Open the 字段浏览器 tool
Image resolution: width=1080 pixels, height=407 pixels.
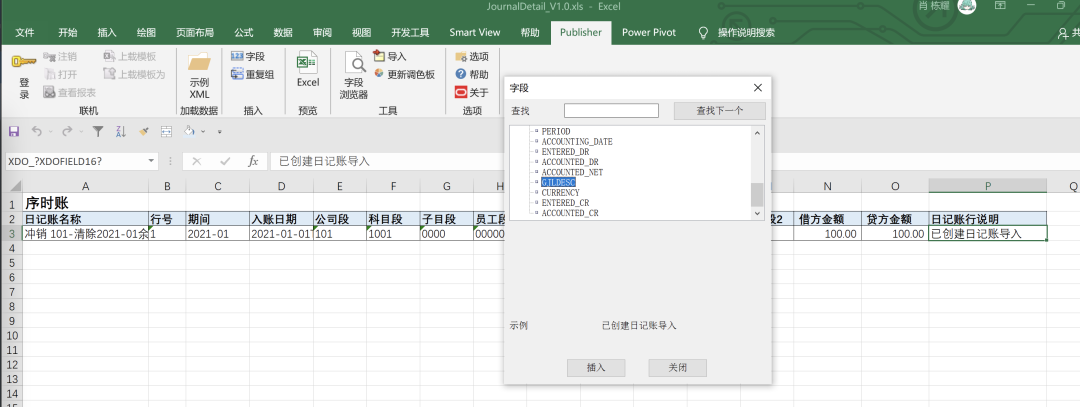(354, 76)
